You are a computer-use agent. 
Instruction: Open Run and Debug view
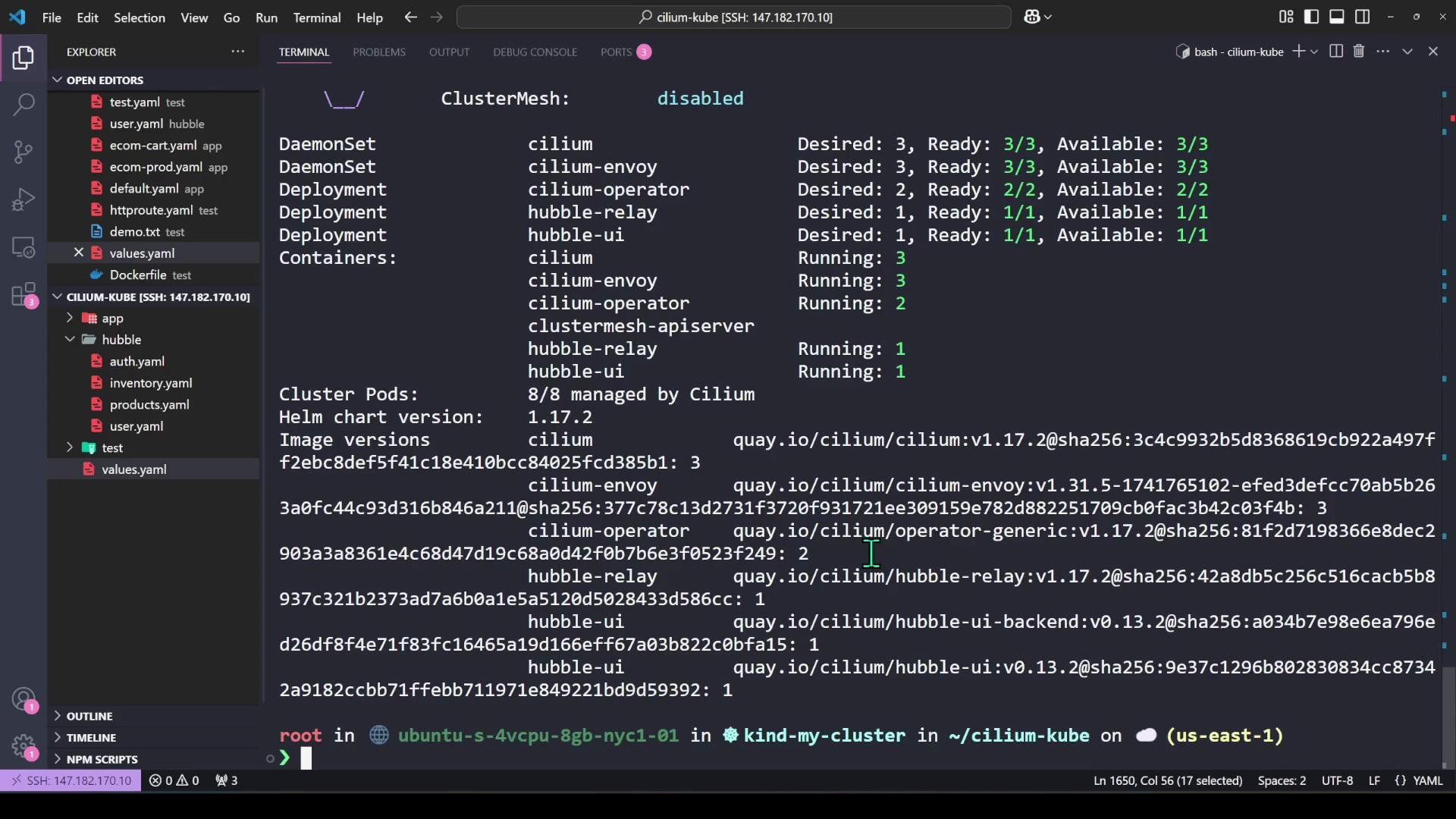pos(24,199)
